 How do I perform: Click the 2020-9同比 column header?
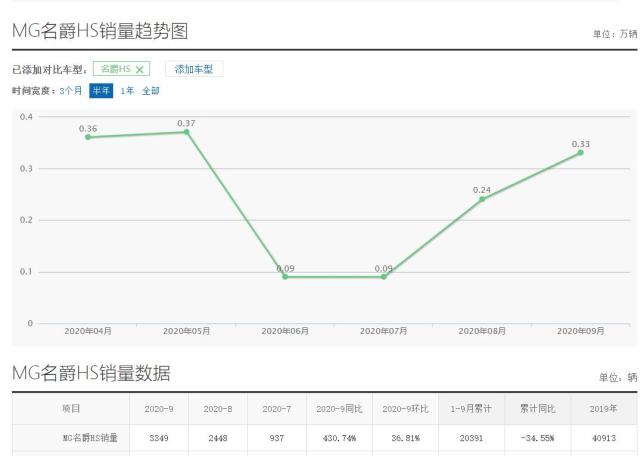click(339, 409)
